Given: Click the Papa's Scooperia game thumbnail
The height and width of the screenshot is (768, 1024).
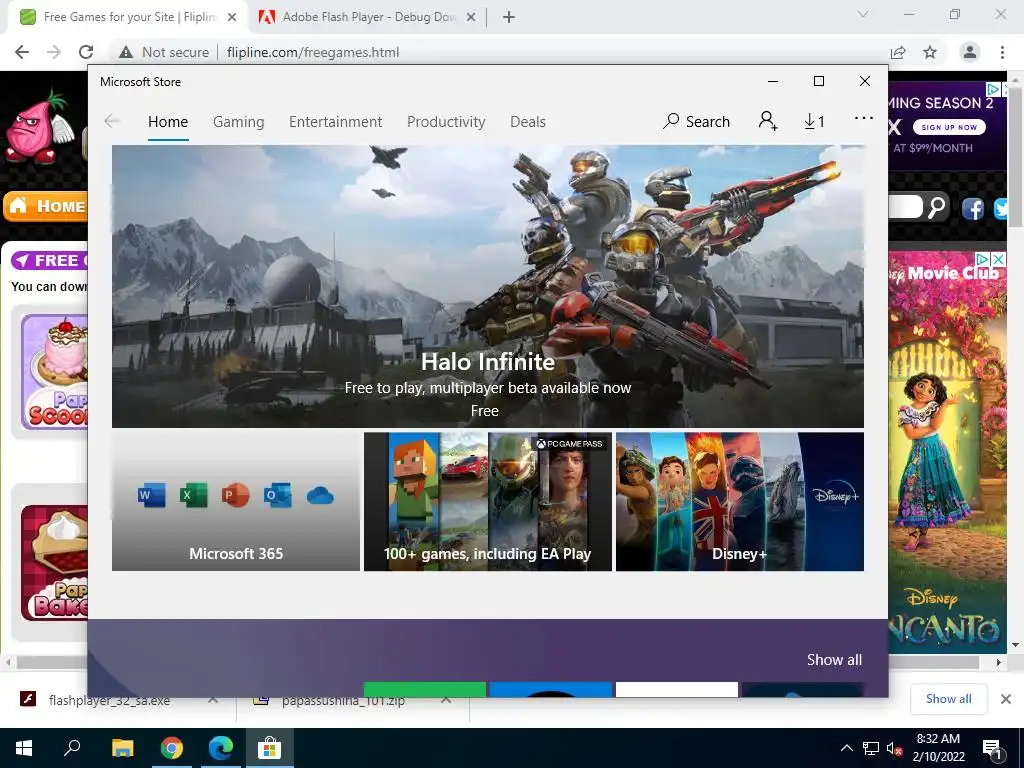Looking at the screenshot, I should point(55,372).
